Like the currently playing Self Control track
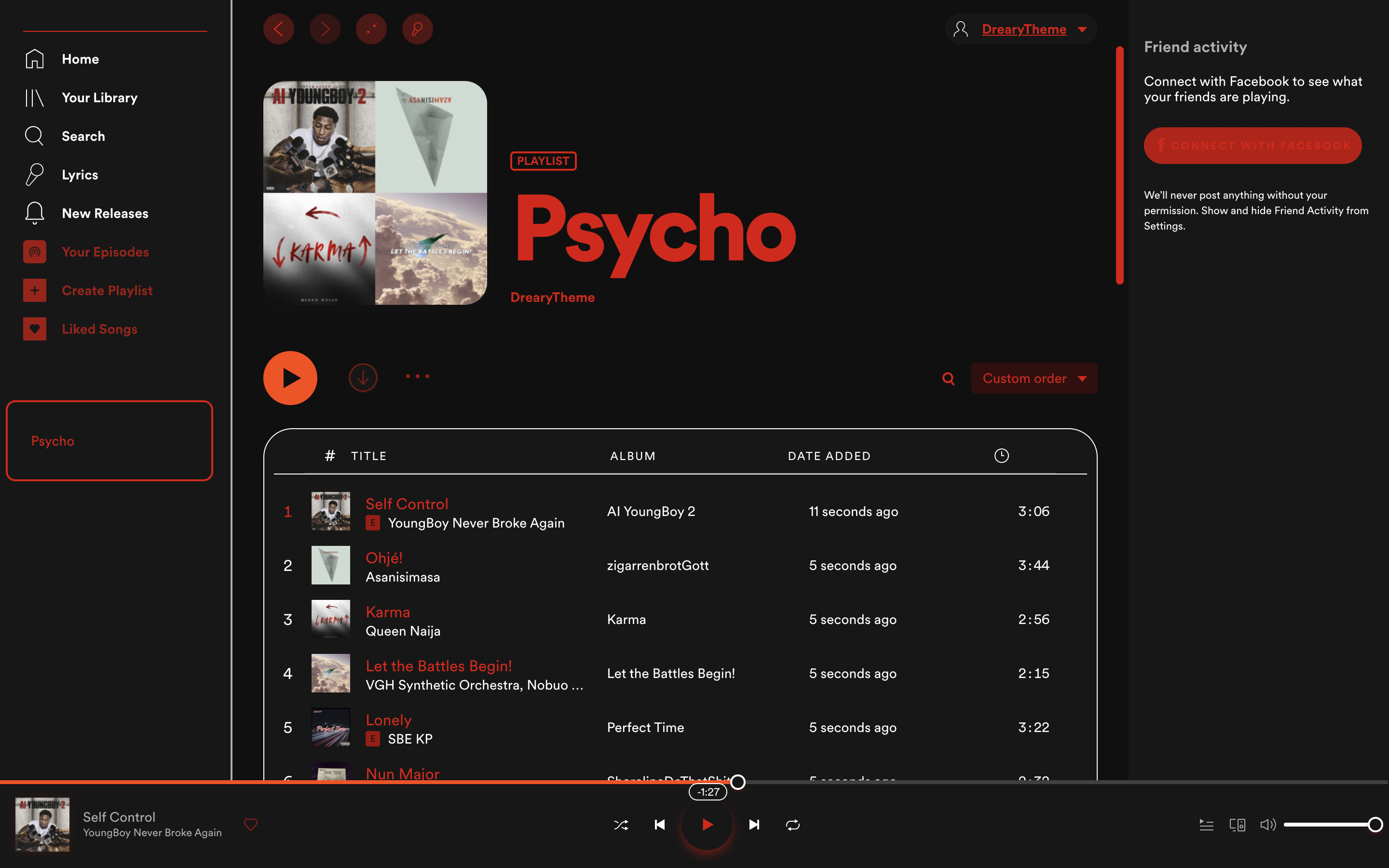The image size is (1389, 868). tap(251, 825)
